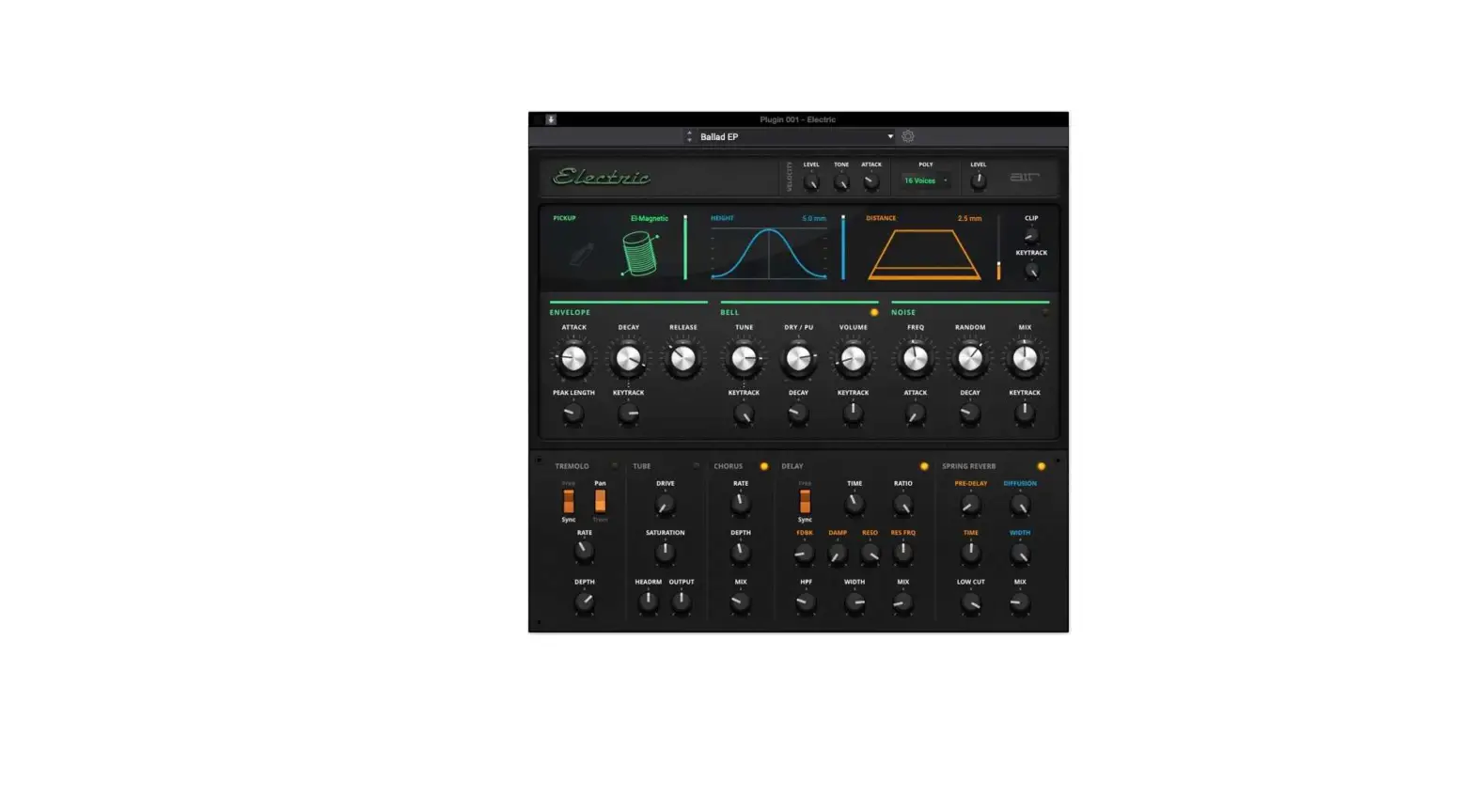This screenshot has width=1474, height=812.
Task: Click the green Pickup vertical slider
Action: (x=685, y=247)
